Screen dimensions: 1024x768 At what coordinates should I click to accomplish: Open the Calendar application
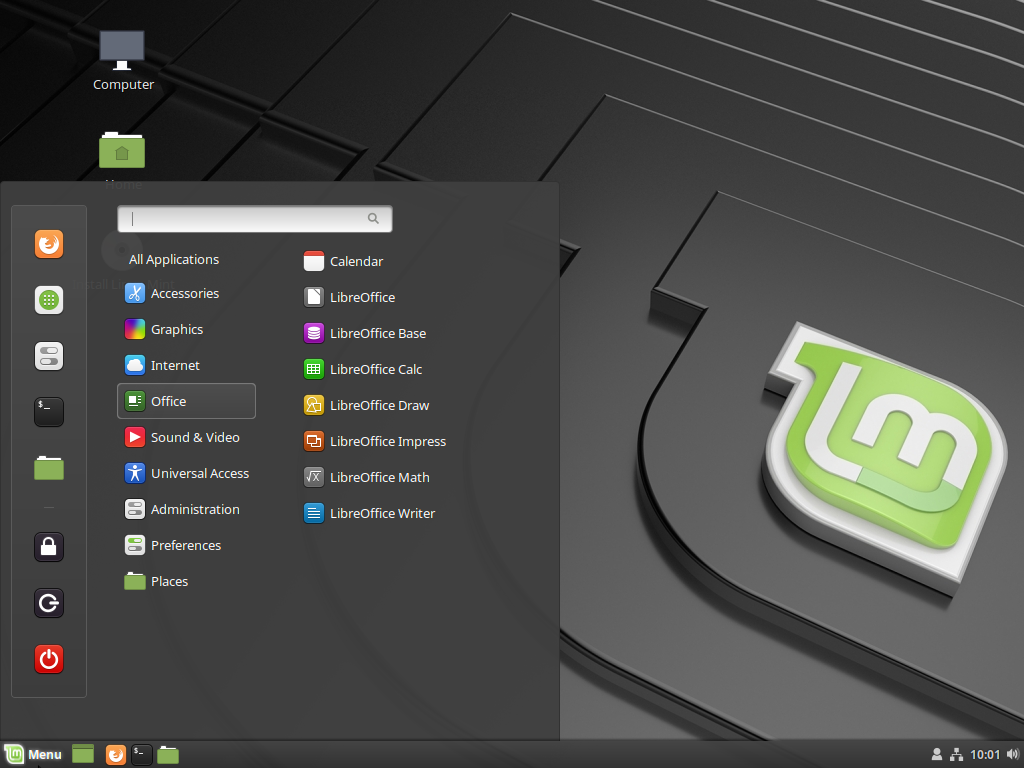pyautogui.click(x=354, y=261)
